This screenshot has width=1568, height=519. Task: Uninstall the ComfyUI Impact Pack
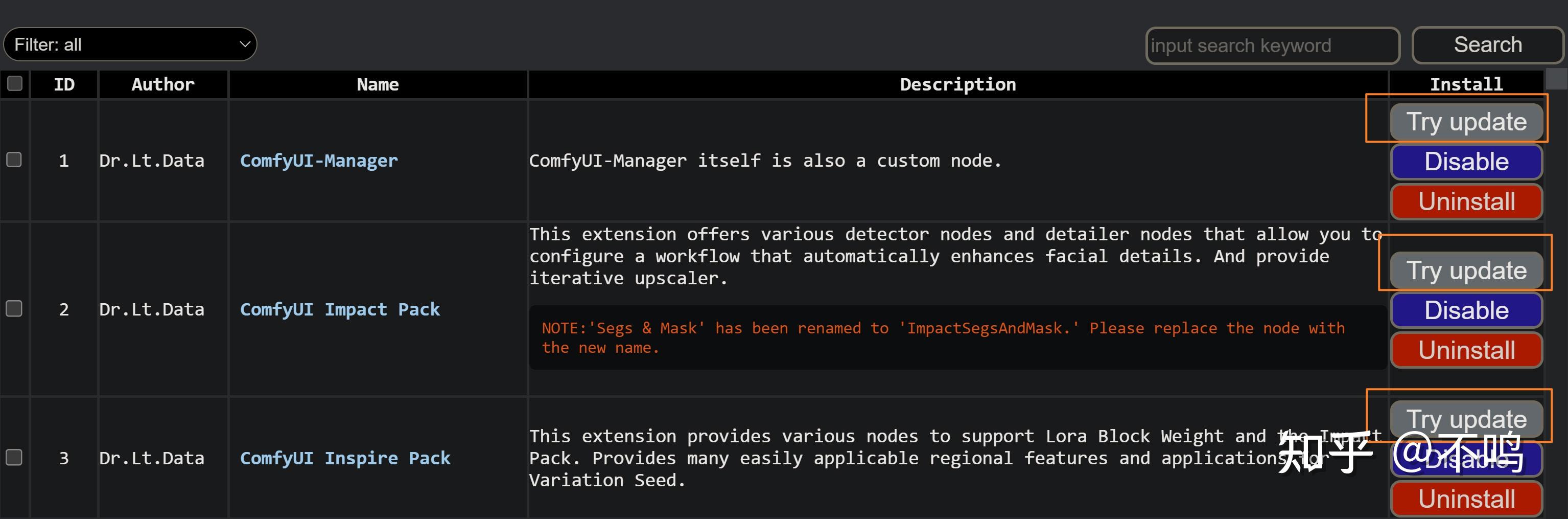1466,350
